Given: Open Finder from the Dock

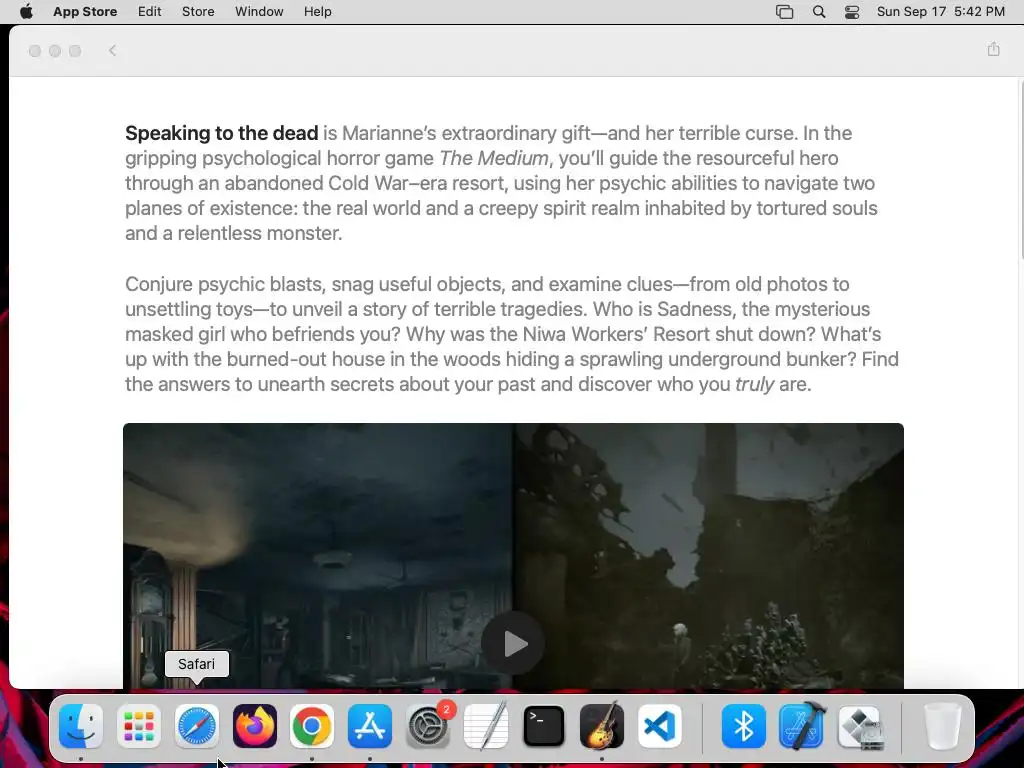Looking at the screenshot, I should [81, 726].
